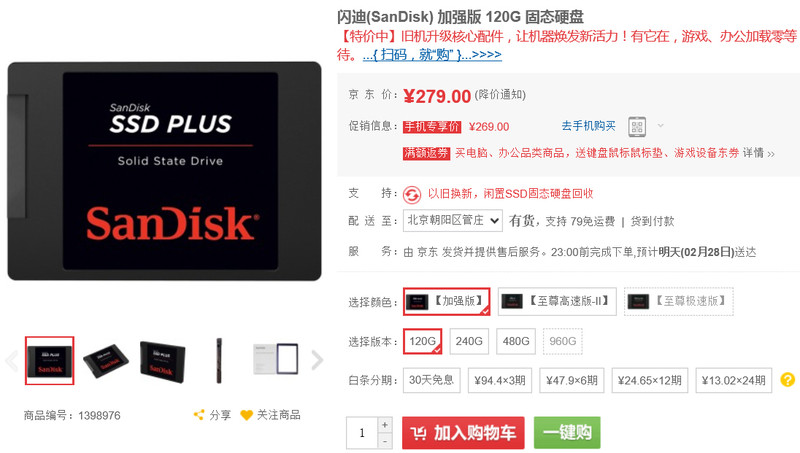Expand promotion details via 详情 link
This screenshot has width=800, height=453.
tap(758, 153)
